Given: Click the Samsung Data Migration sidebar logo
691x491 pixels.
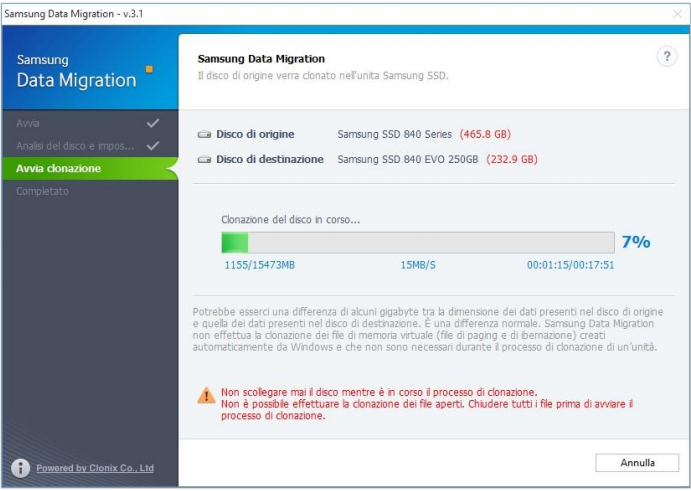Looking at the screenshot, I should (x=76, y=71).
